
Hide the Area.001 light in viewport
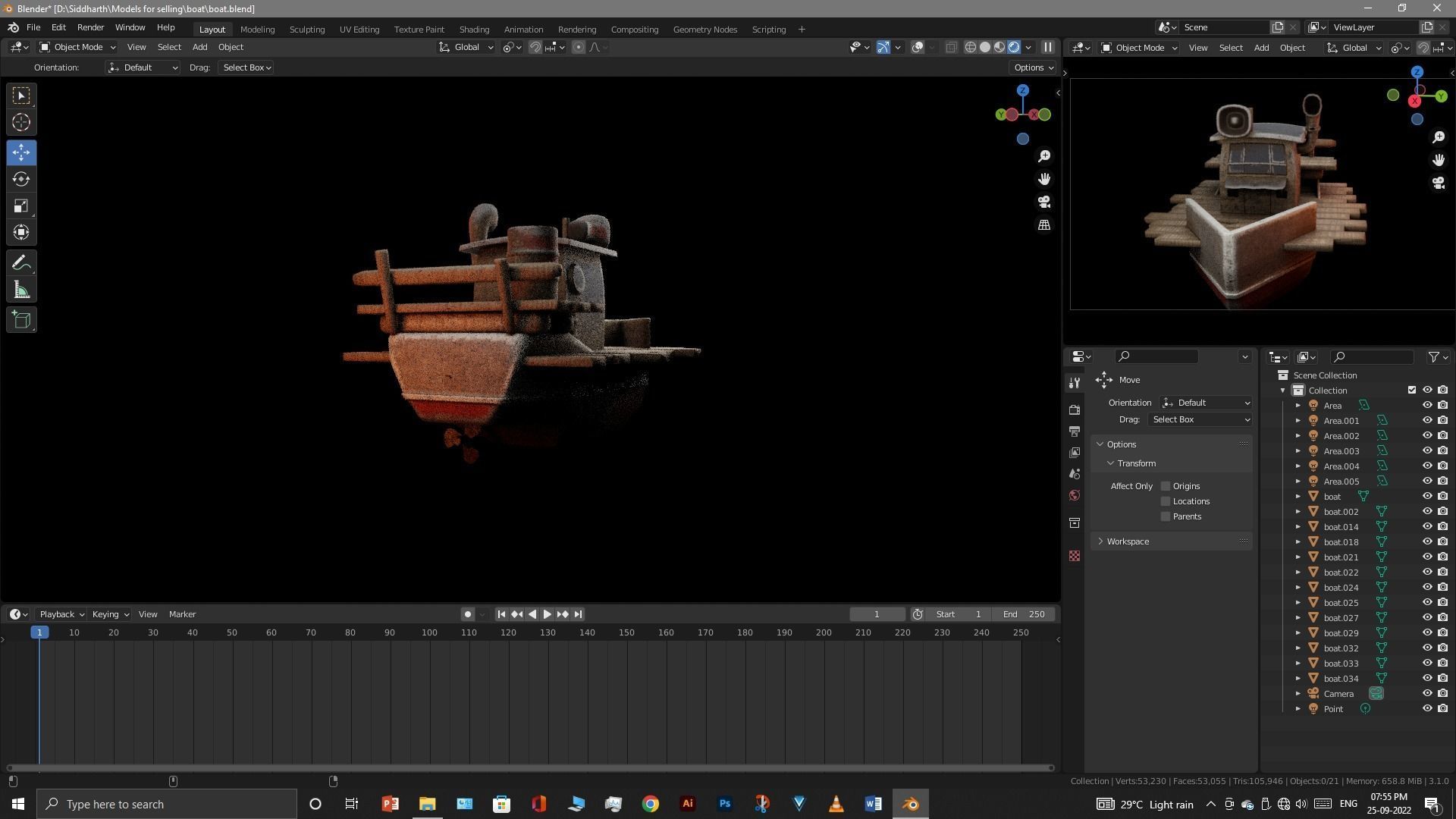(x=1427, y=420)
